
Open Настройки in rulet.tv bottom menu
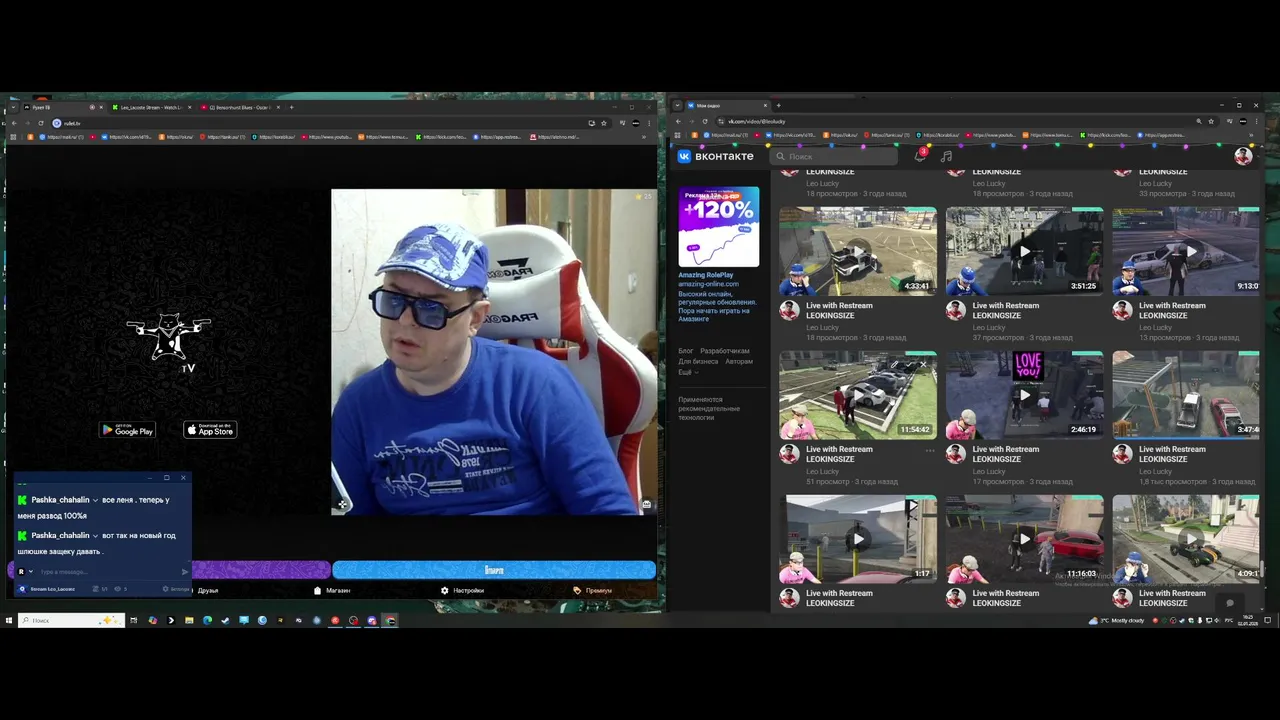point(462,591)
